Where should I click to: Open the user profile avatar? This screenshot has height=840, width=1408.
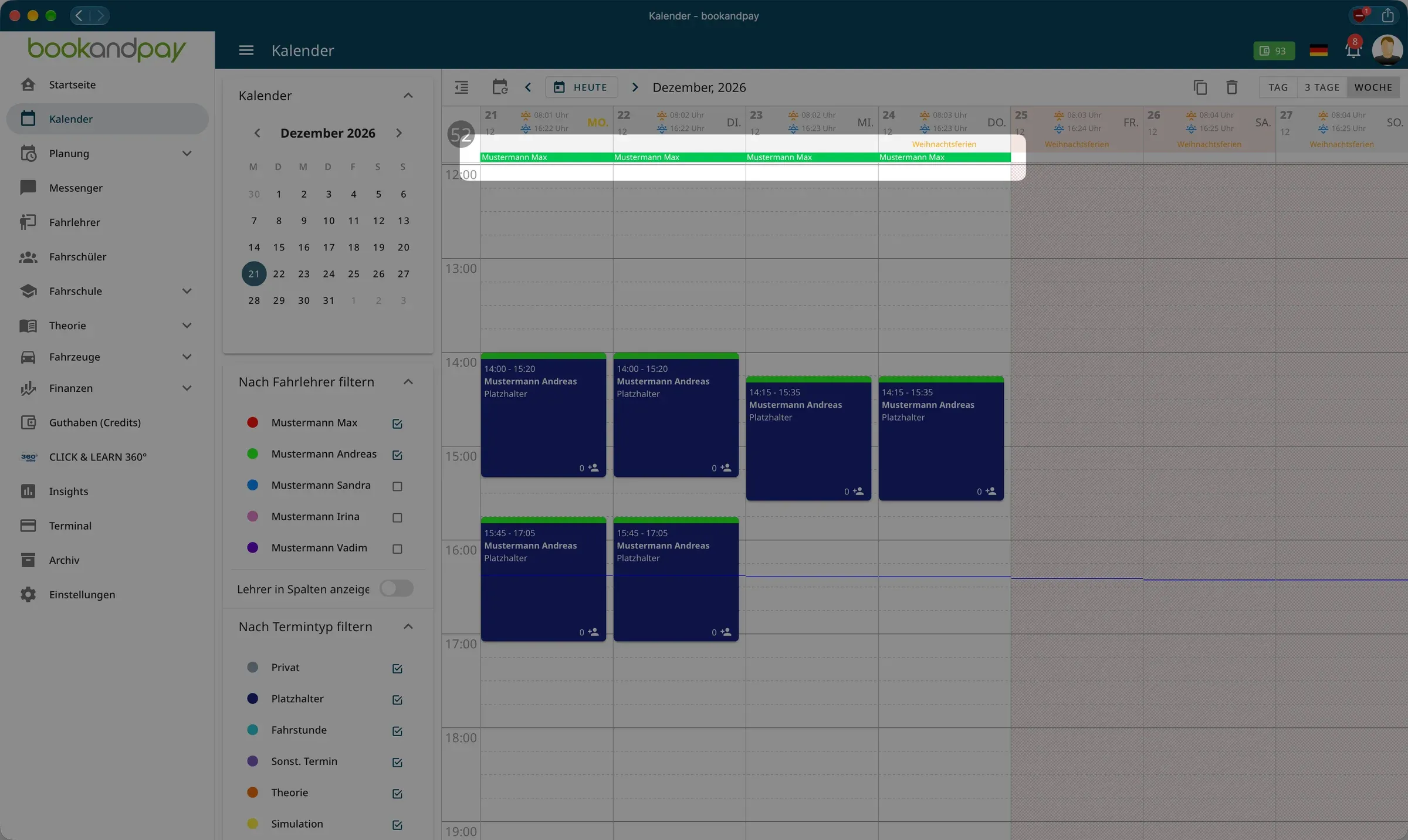(1387, 50)
